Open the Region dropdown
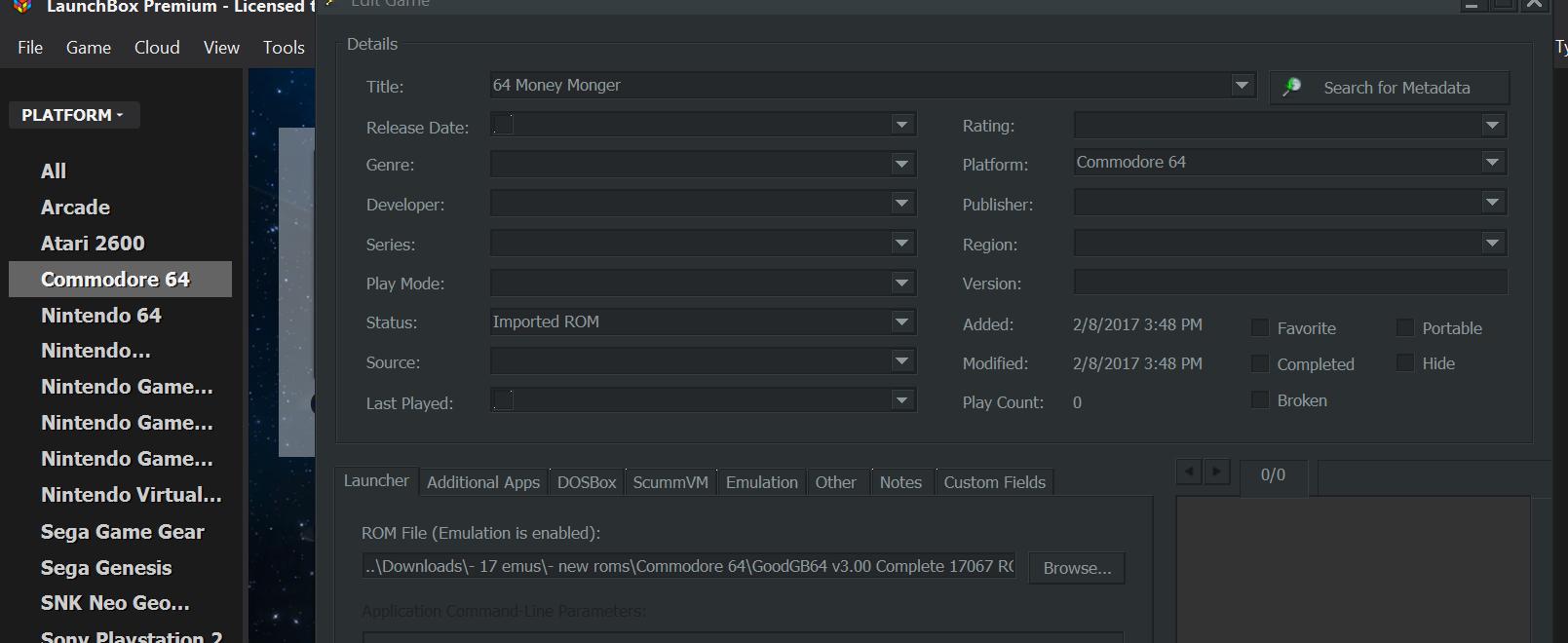Viewport: 1568px width, 643px height. pyautogui.click(x=1493, y=243)
